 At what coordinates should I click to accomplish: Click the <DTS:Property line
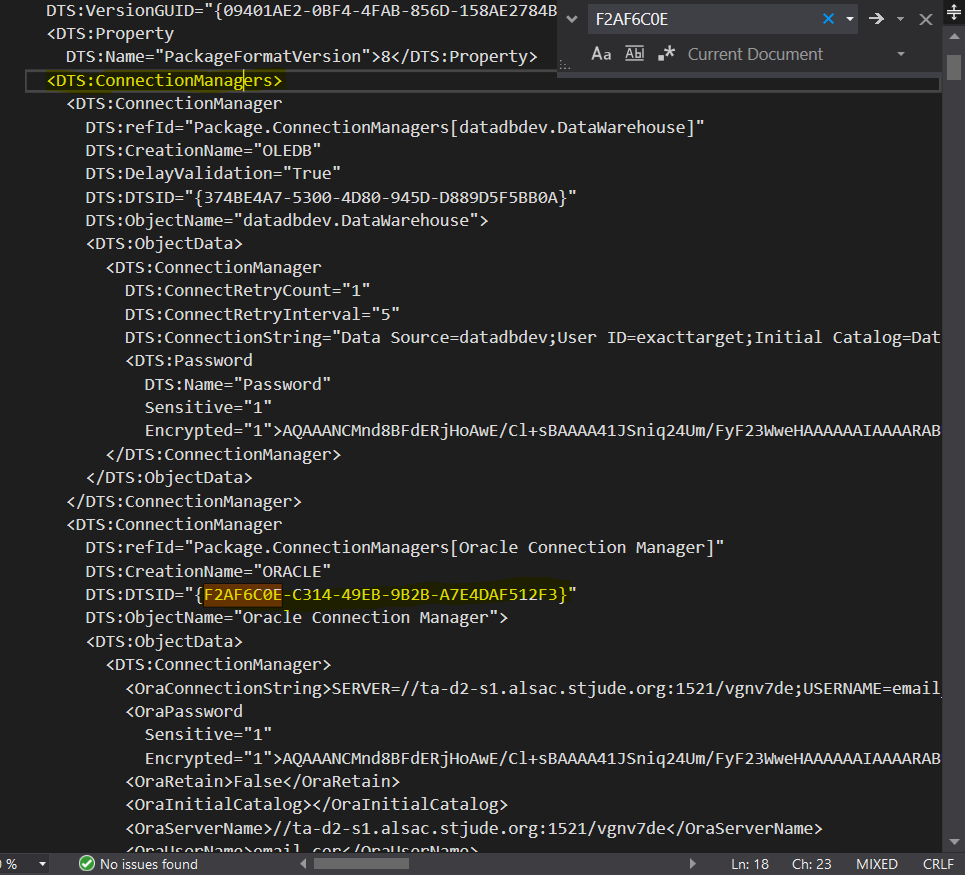(x=110, y=33)
